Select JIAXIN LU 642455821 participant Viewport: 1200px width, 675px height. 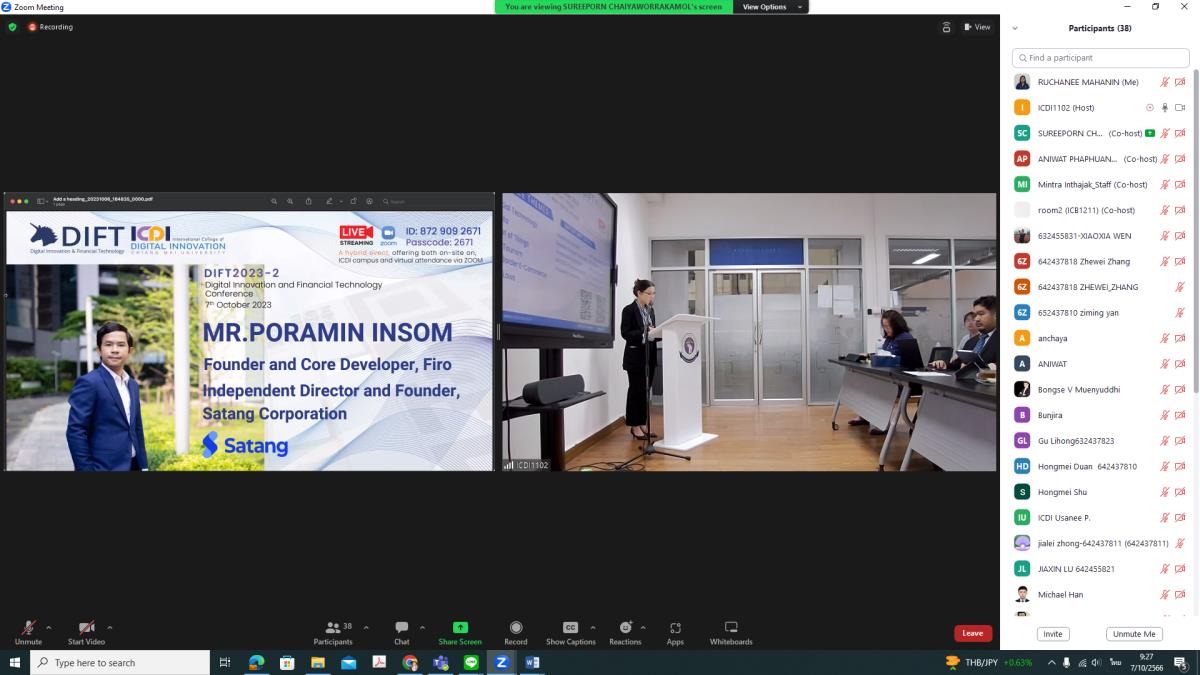1099,568
